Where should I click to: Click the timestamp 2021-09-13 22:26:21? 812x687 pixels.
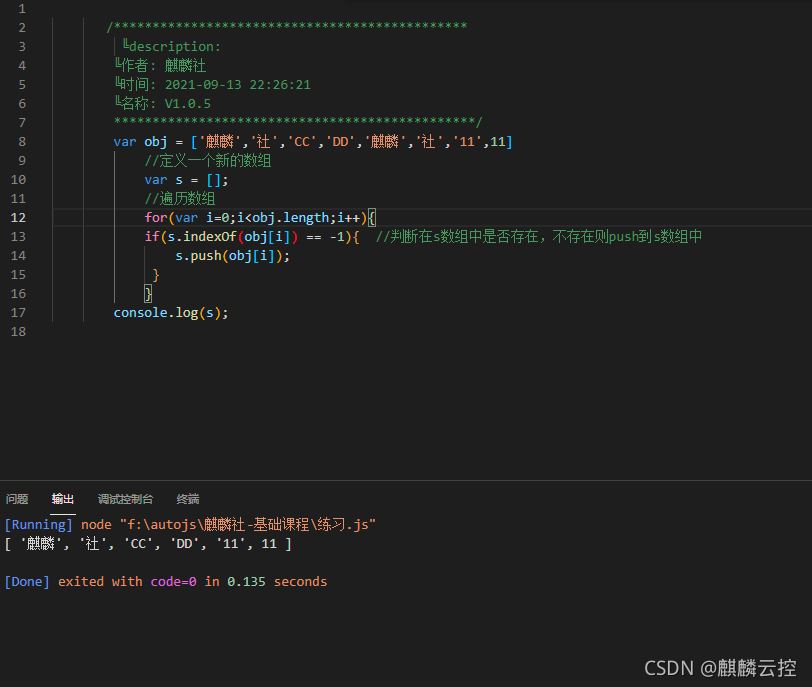pos(238,84)
